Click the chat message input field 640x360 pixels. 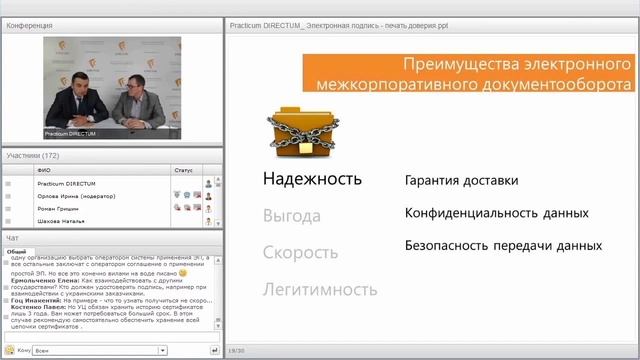tap(112, 337)
